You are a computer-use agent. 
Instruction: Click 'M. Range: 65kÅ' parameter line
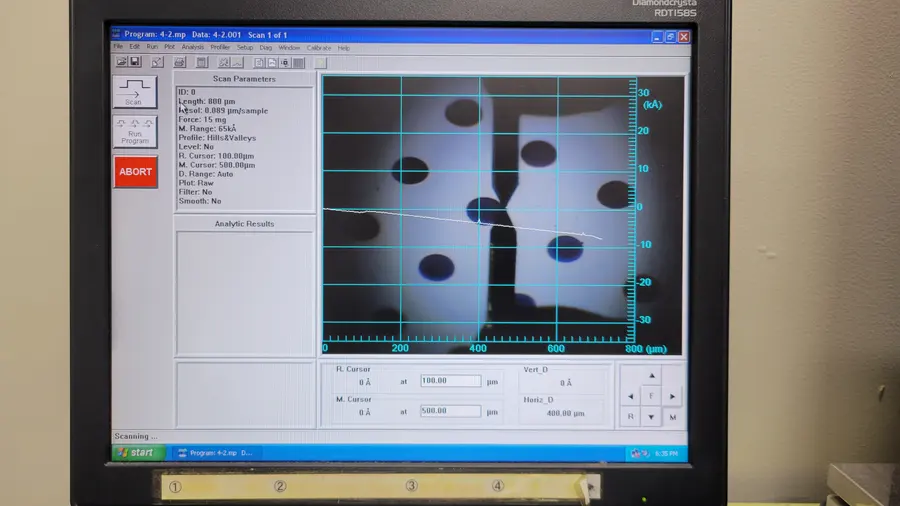[207, 129]
